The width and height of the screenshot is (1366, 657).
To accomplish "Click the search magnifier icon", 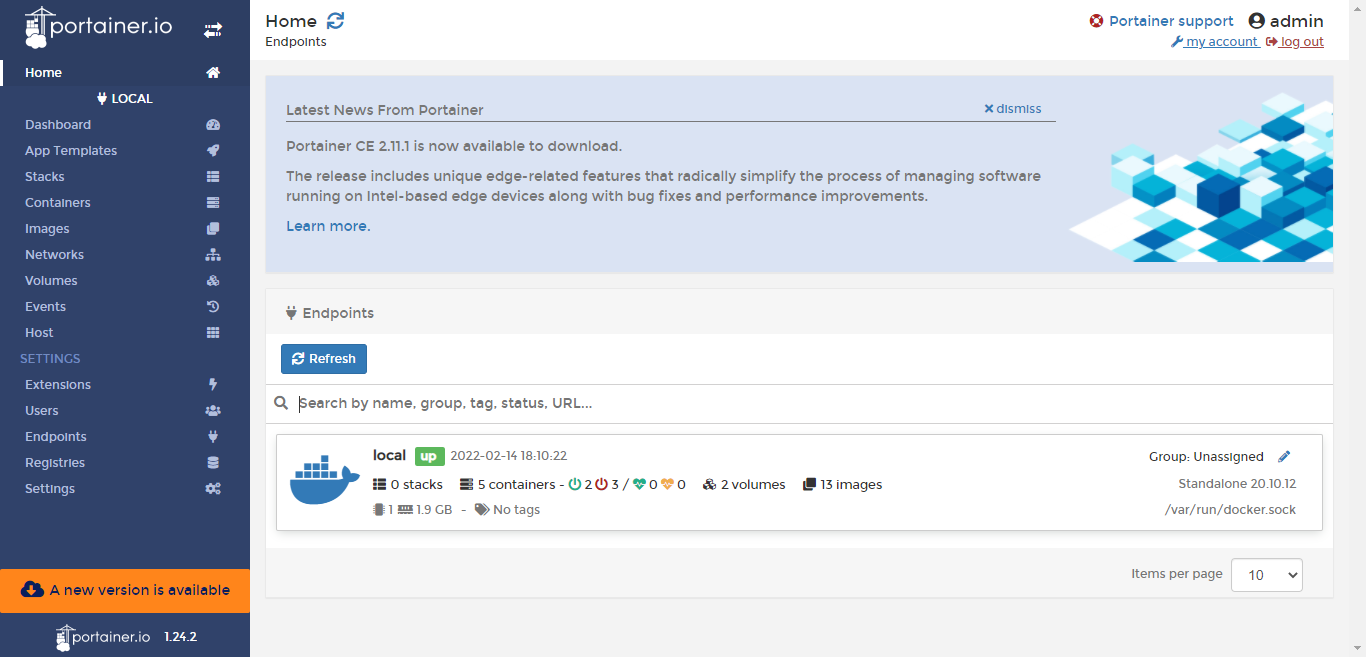I will [x=281, y=404].
